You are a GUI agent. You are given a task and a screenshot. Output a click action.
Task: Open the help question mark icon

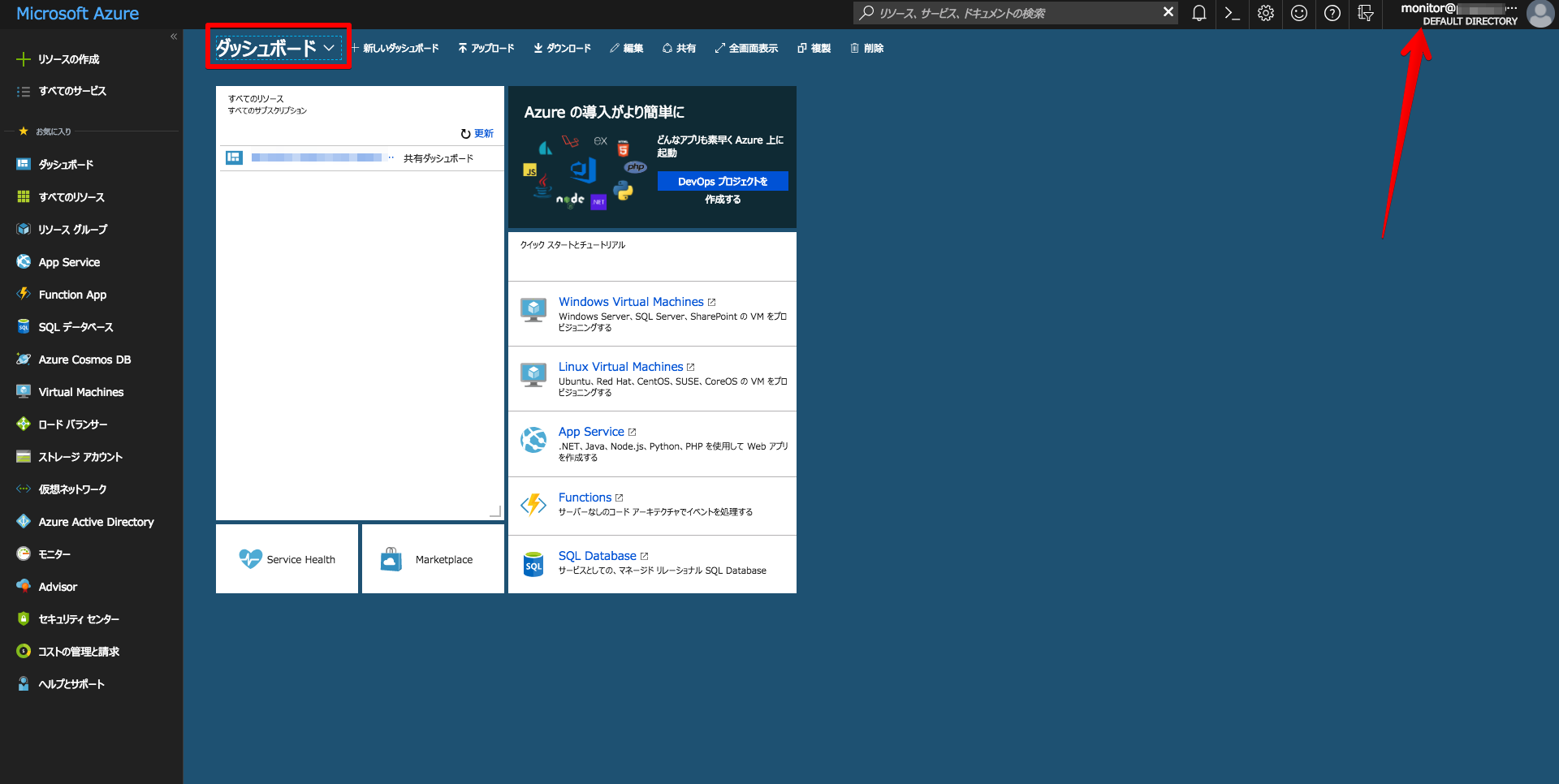(x=1332, y=13)
